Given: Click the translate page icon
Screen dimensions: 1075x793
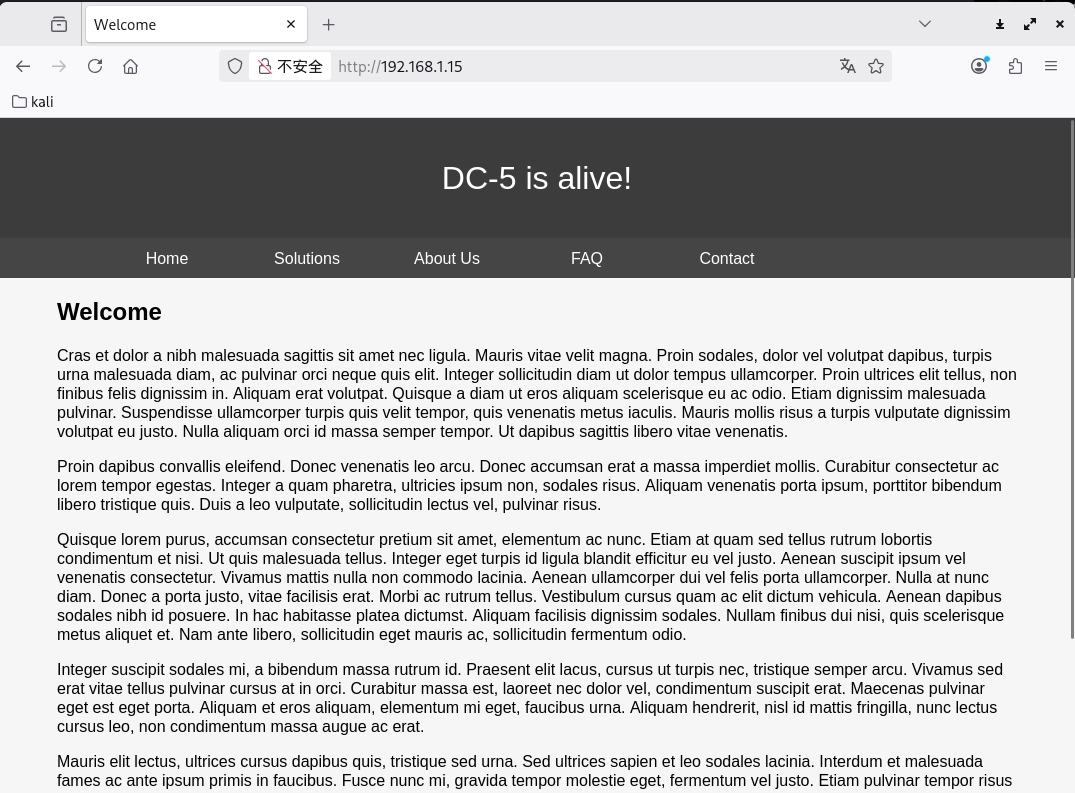Looking at the screenshot, I should click(848, 66).
